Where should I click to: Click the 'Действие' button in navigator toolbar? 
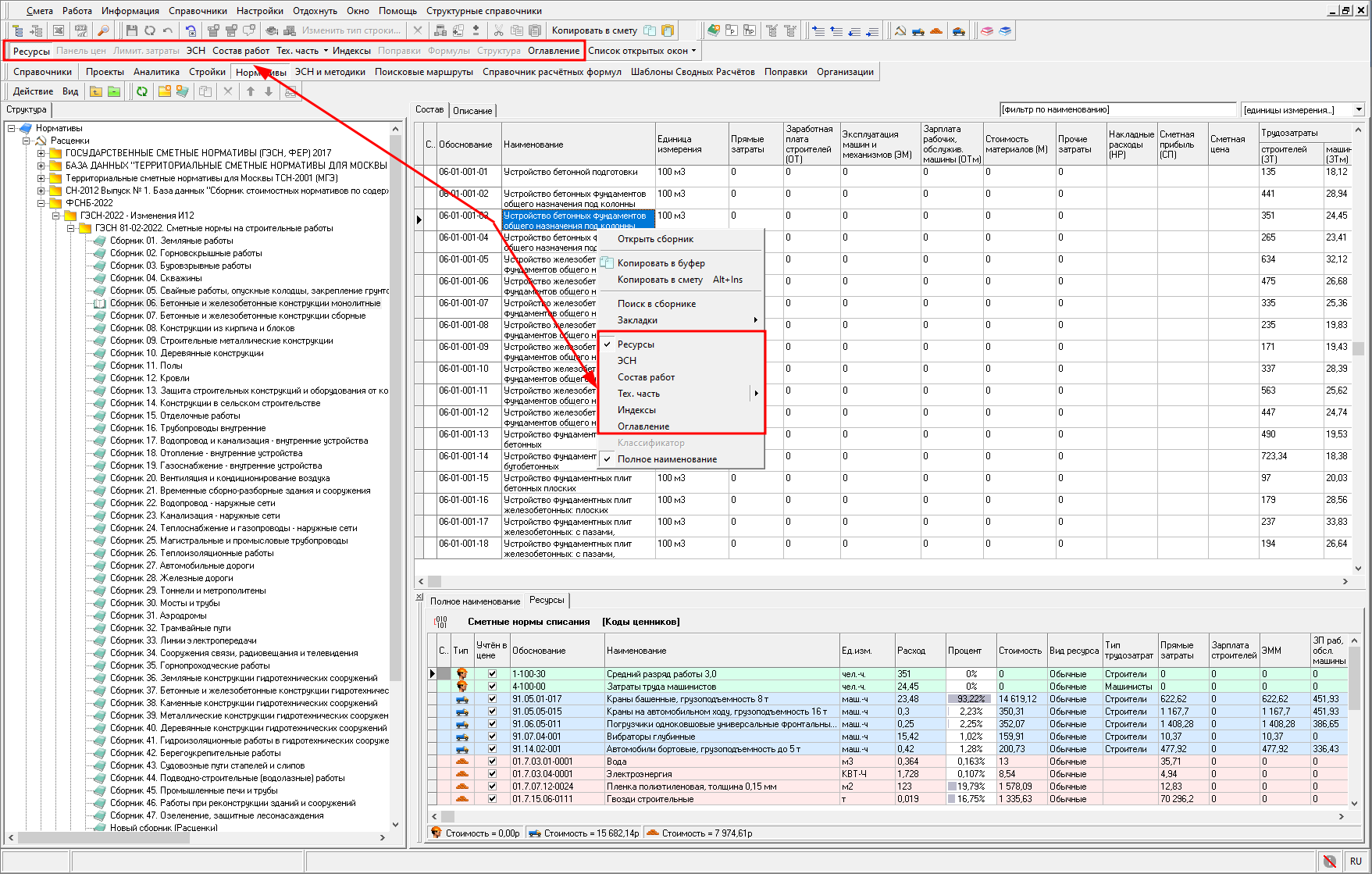click(x=33, y=91)
